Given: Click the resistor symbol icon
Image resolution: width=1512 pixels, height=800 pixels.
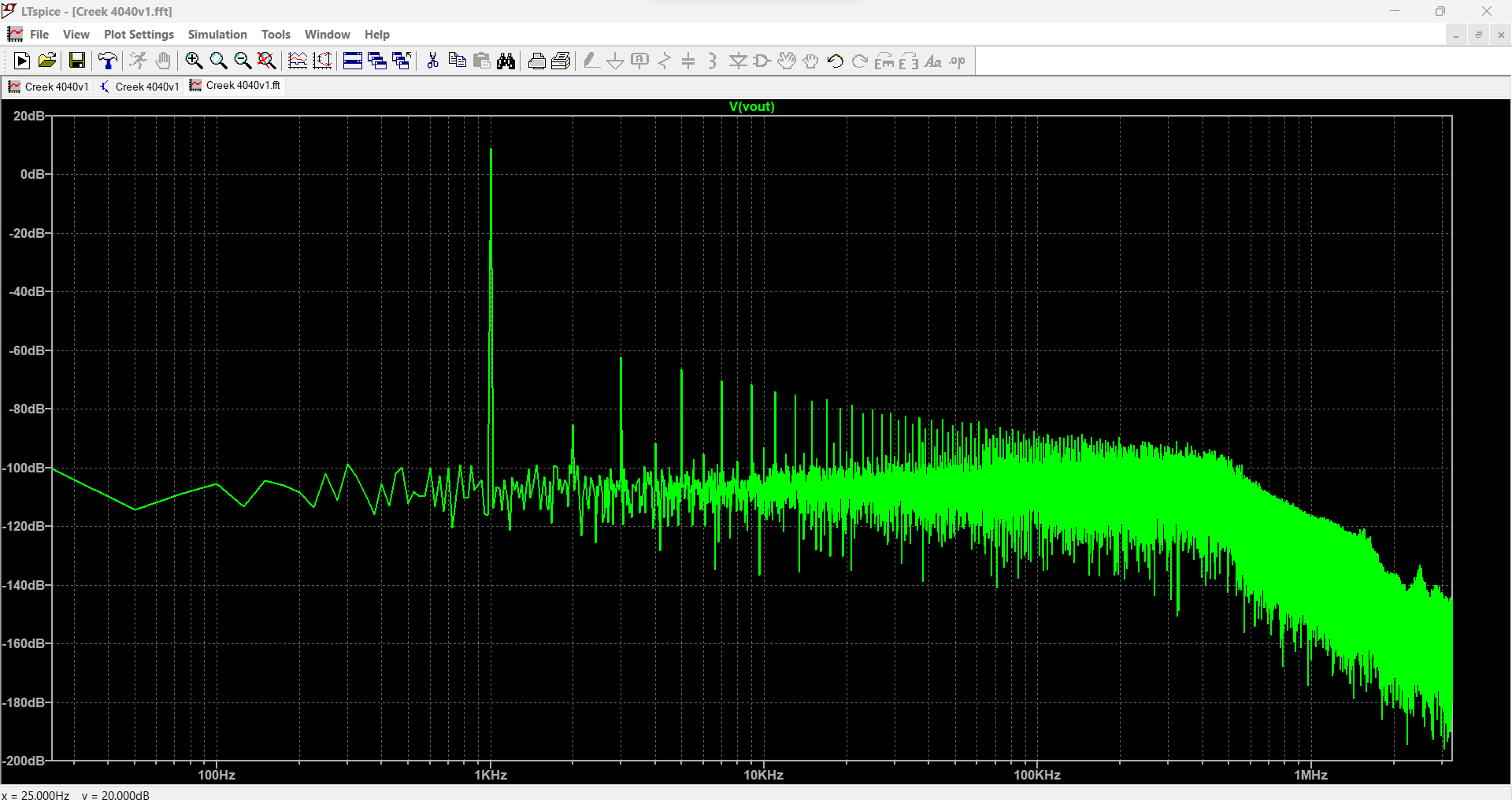Looking at the screenshot, I should [665, 61].
